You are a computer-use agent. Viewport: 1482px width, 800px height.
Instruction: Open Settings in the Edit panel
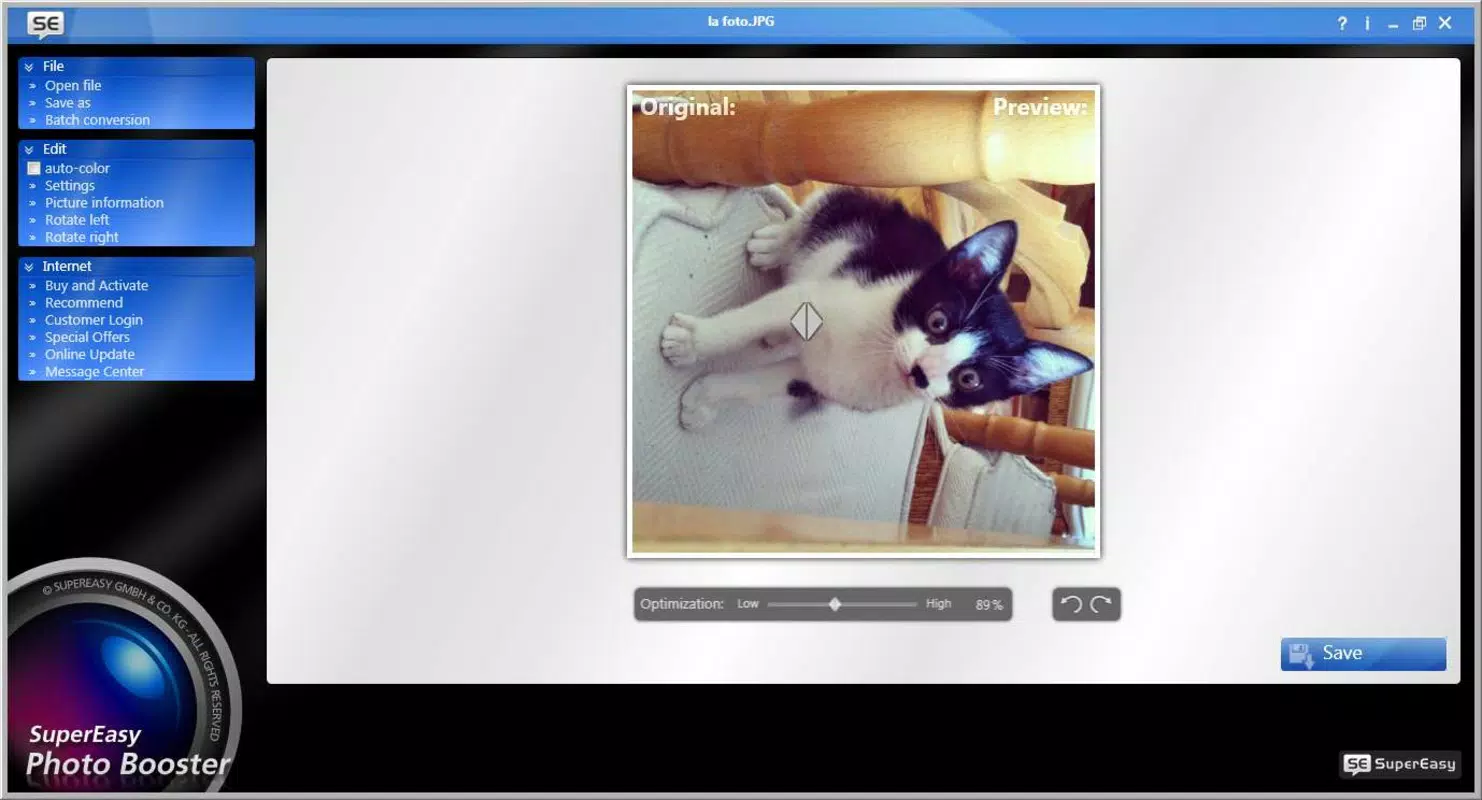pos(70,186)
